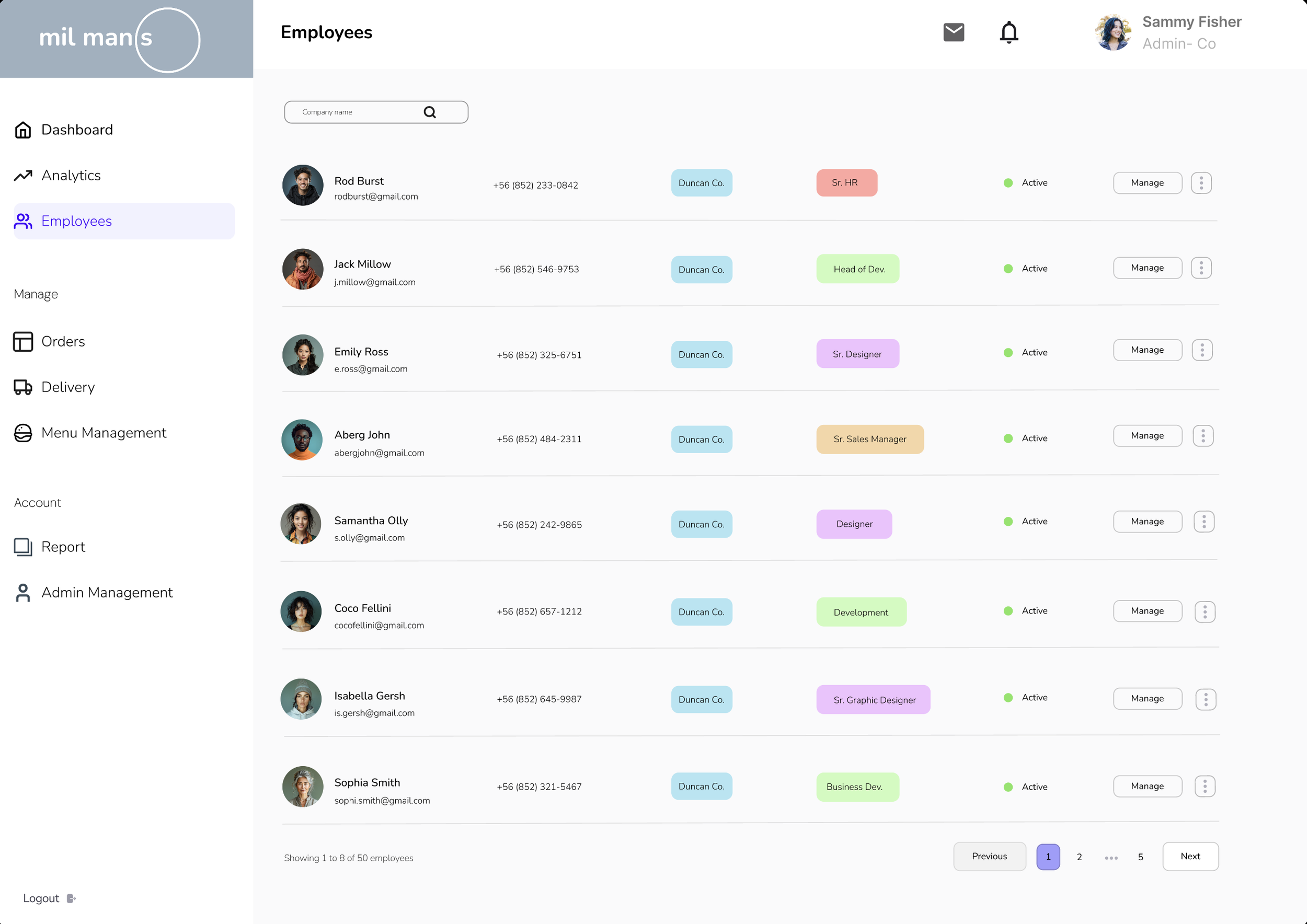
Task: Click email rodburst@gmail.com
Action: 376,197
